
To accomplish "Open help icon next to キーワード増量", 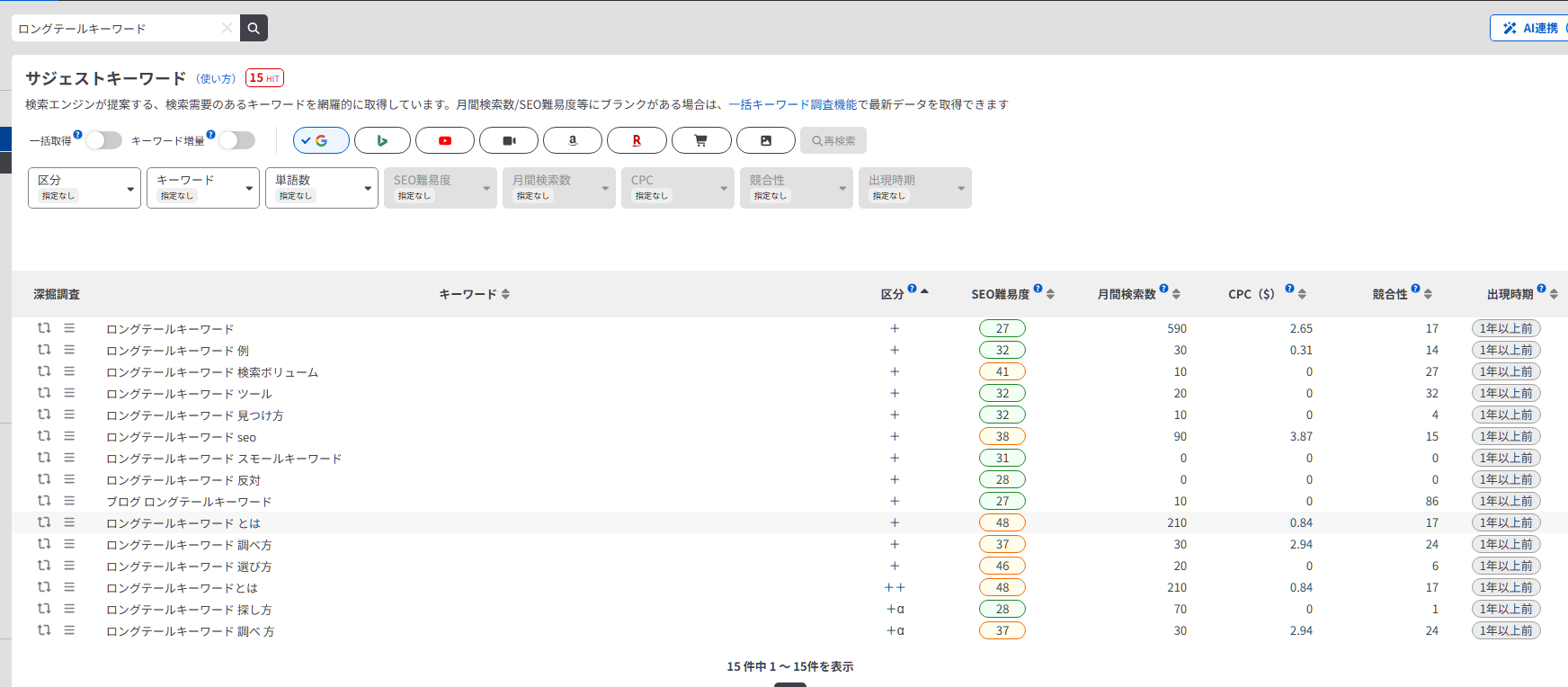I will pyautogui.click(x=210, y=135).
